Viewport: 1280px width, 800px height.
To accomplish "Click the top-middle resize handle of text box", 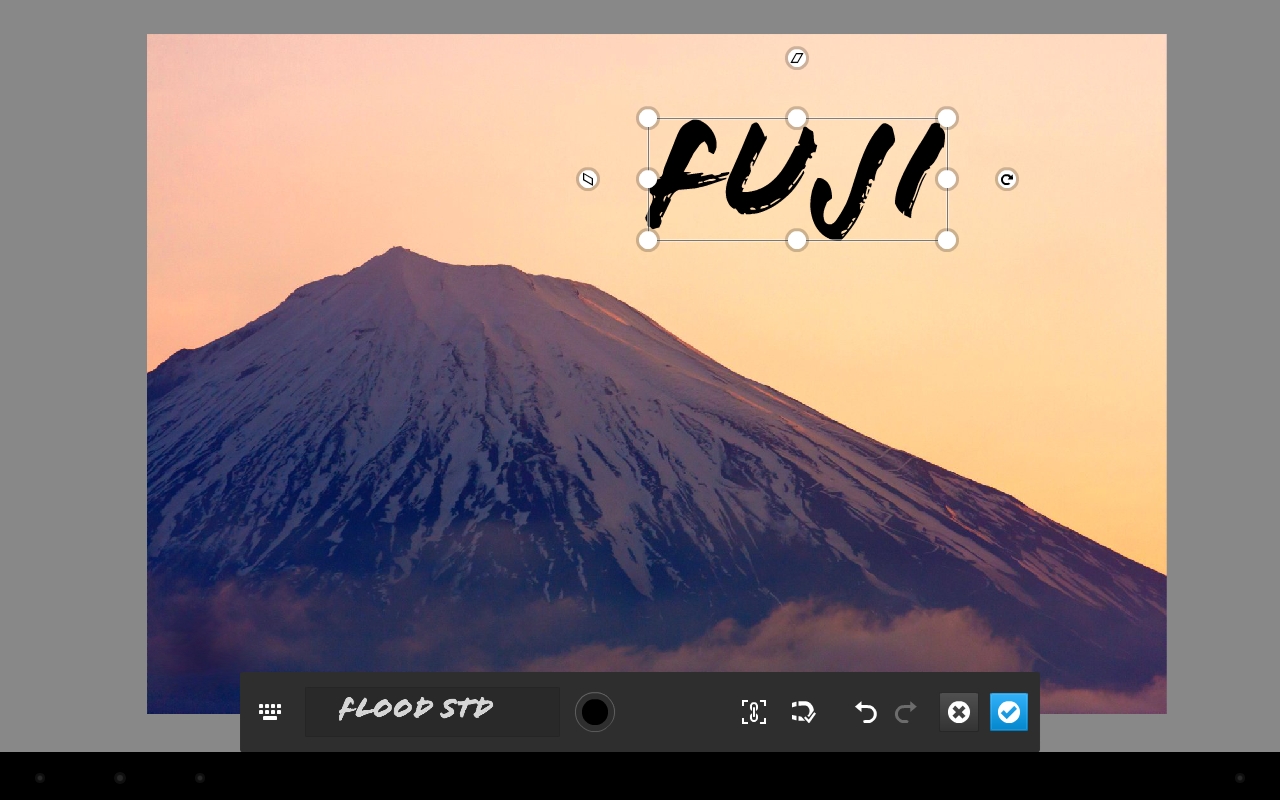I will [797, 118].
